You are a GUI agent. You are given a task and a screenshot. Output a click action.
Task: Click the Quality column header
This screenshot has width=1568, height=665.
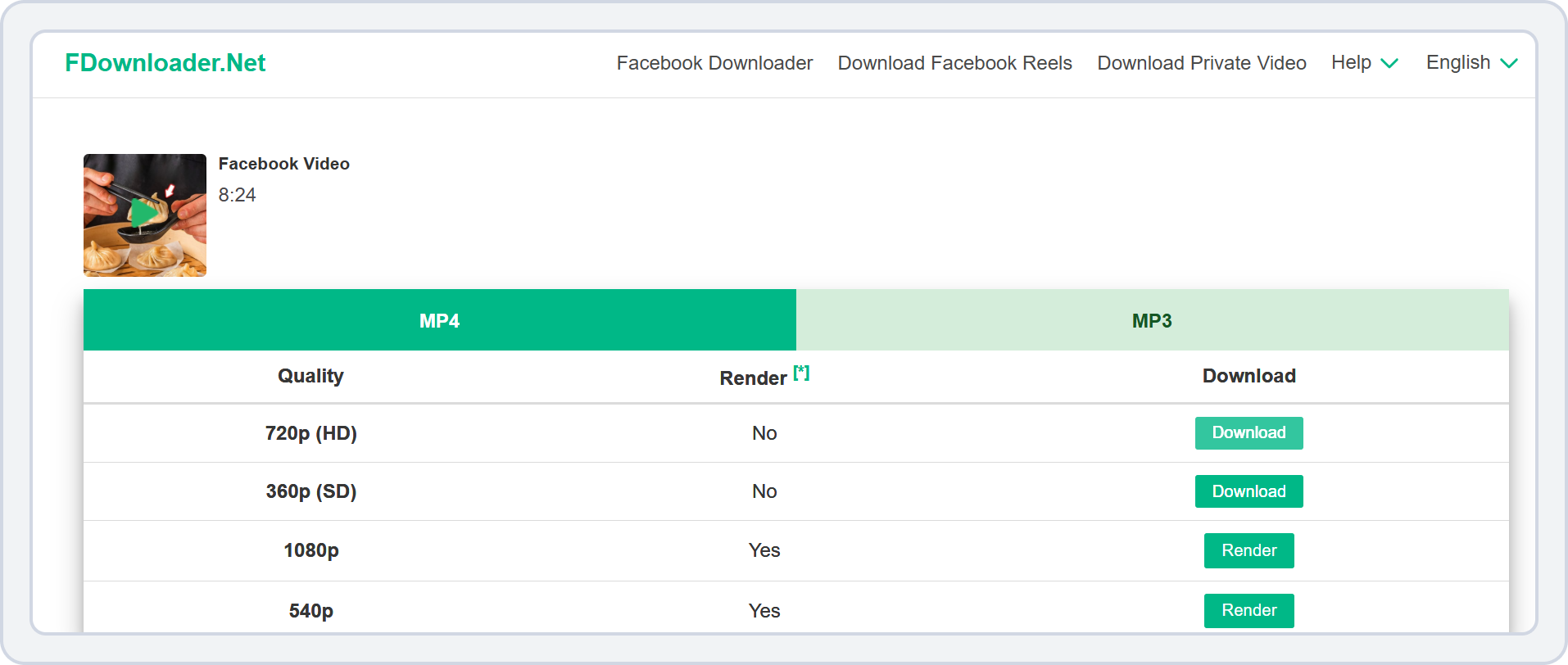tap(310, 376)
